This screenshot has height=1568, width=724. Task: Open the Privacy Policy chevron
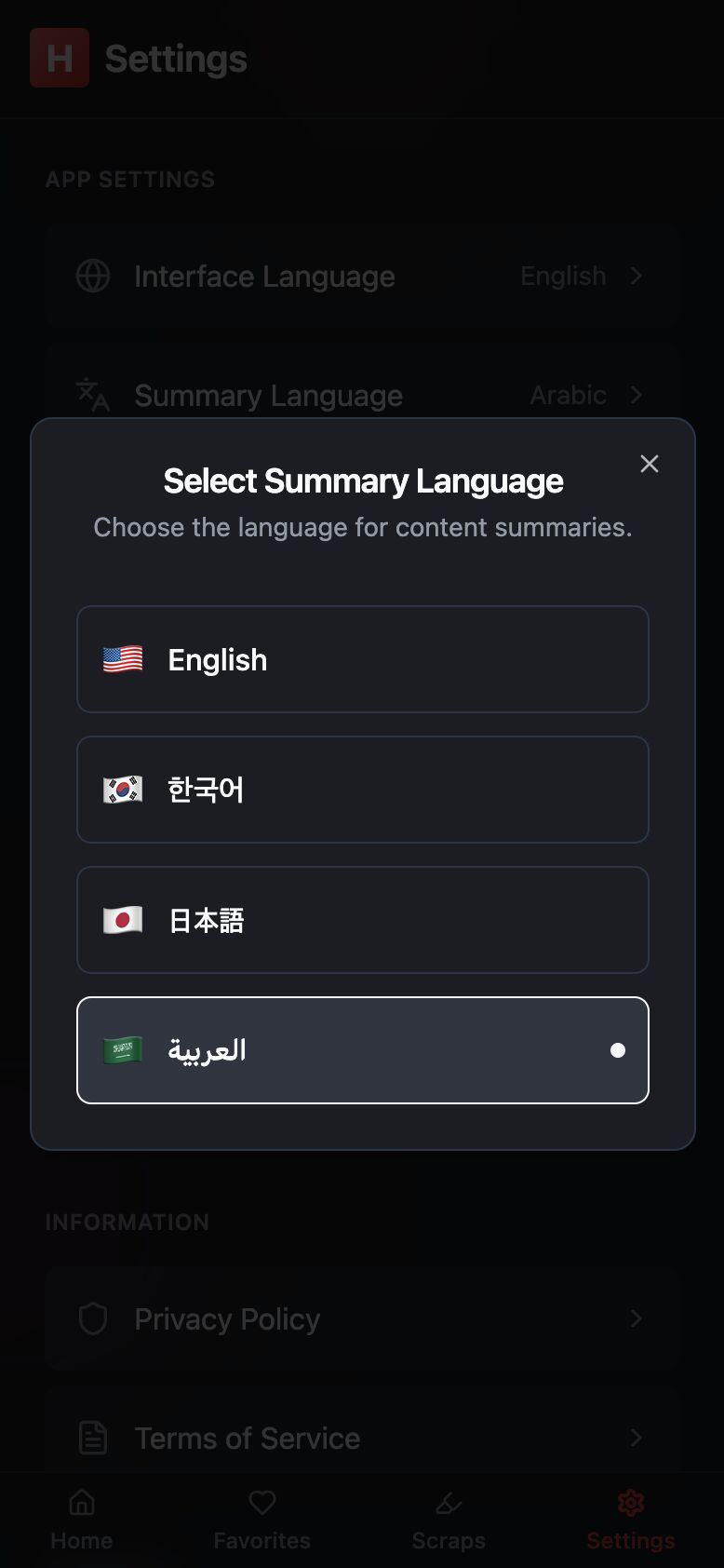pos(637,1318)
